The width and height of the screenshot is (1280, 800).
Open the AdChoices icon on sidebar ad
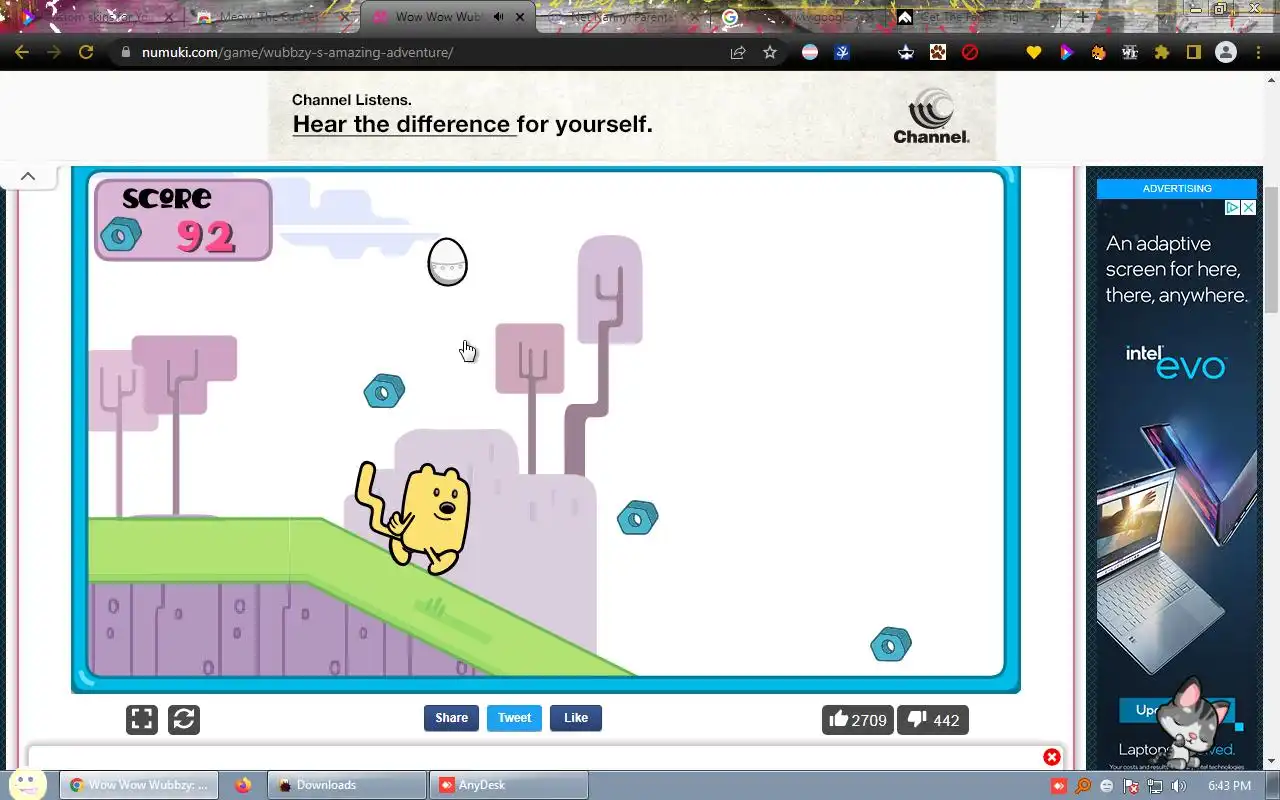click(1233, 208)
